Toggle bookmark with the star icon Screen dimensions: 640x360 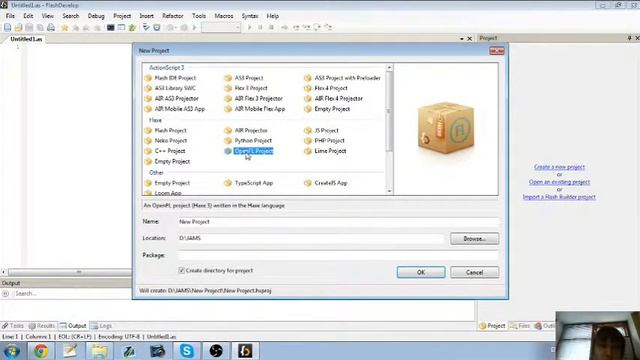pyautogui.click(x=64, y=27)
